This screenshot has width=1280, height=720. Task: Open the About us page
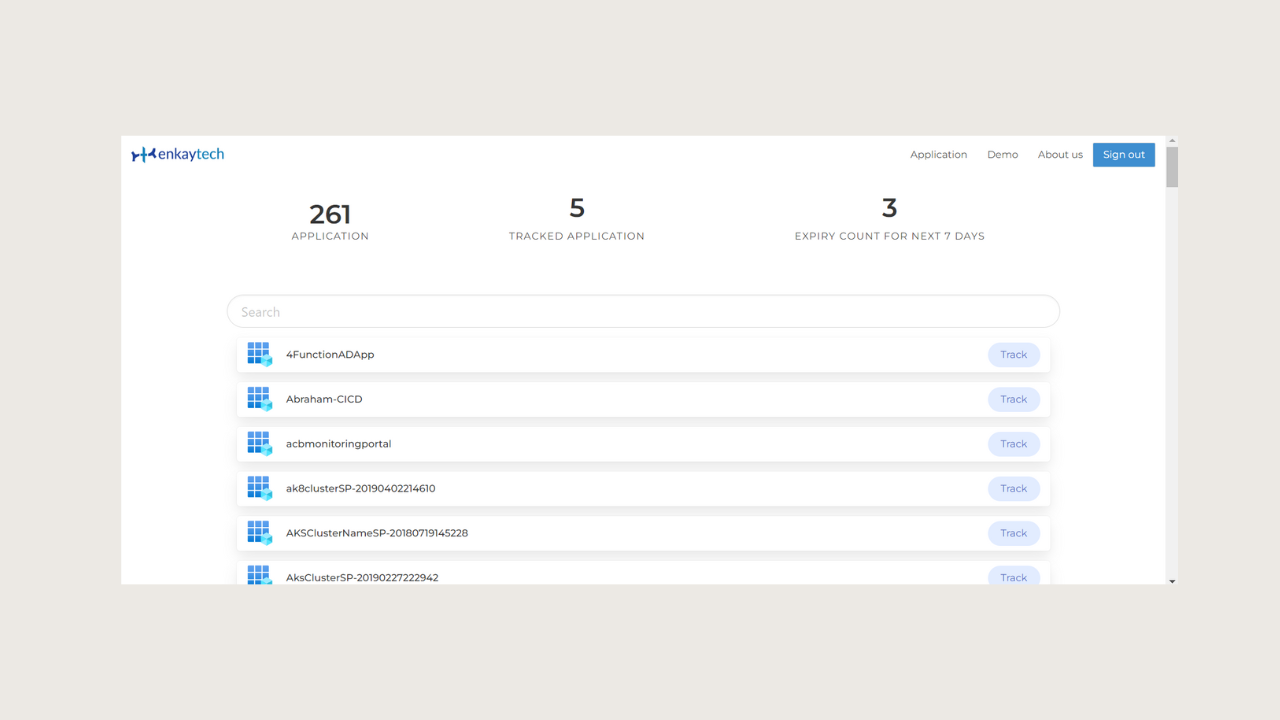pos(1060,155)
